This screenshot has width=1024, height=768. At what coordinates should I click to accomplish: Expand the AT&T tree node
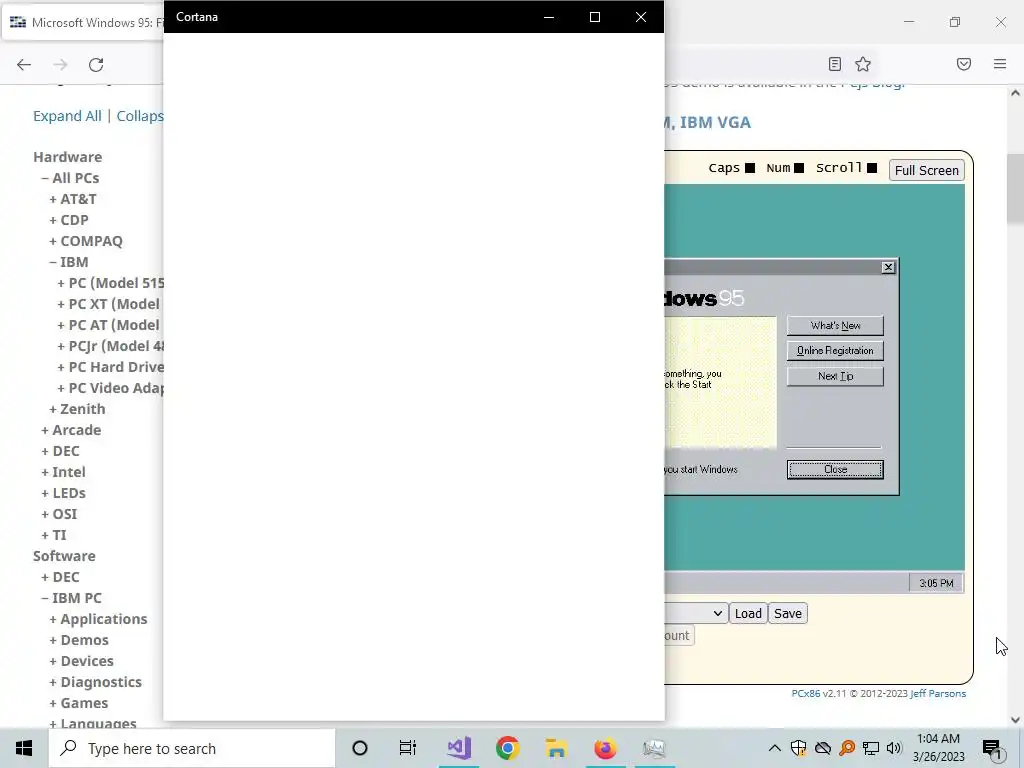pyautogui.click(x=53, y=199)
